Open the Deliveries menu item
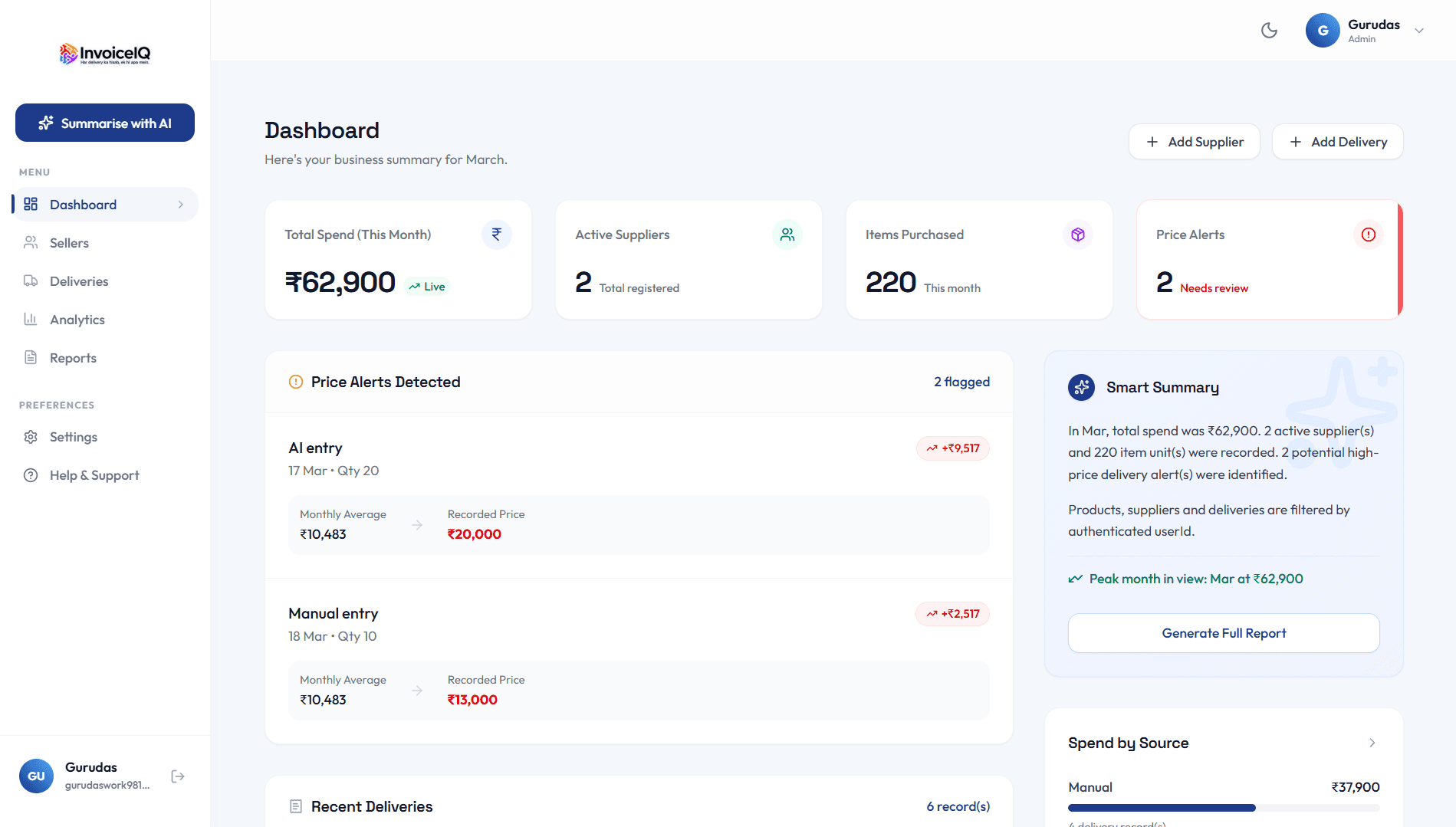 click(79, 281)
